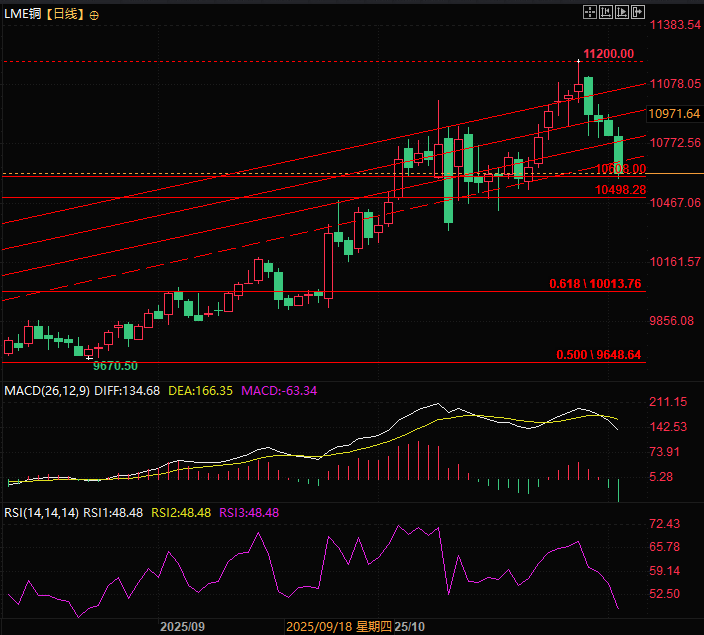
Task: Click the 10467.06 axis value
Action: (x=675, y=203)
